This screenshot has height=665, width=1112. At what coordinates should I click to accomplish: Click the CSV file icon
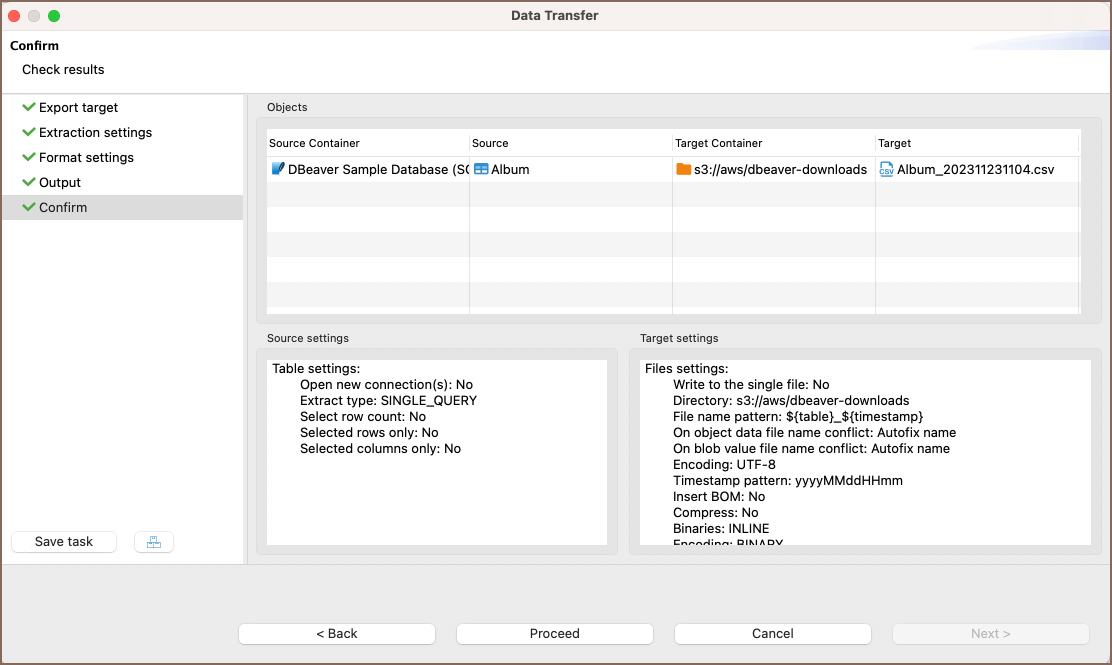point(886,169)
